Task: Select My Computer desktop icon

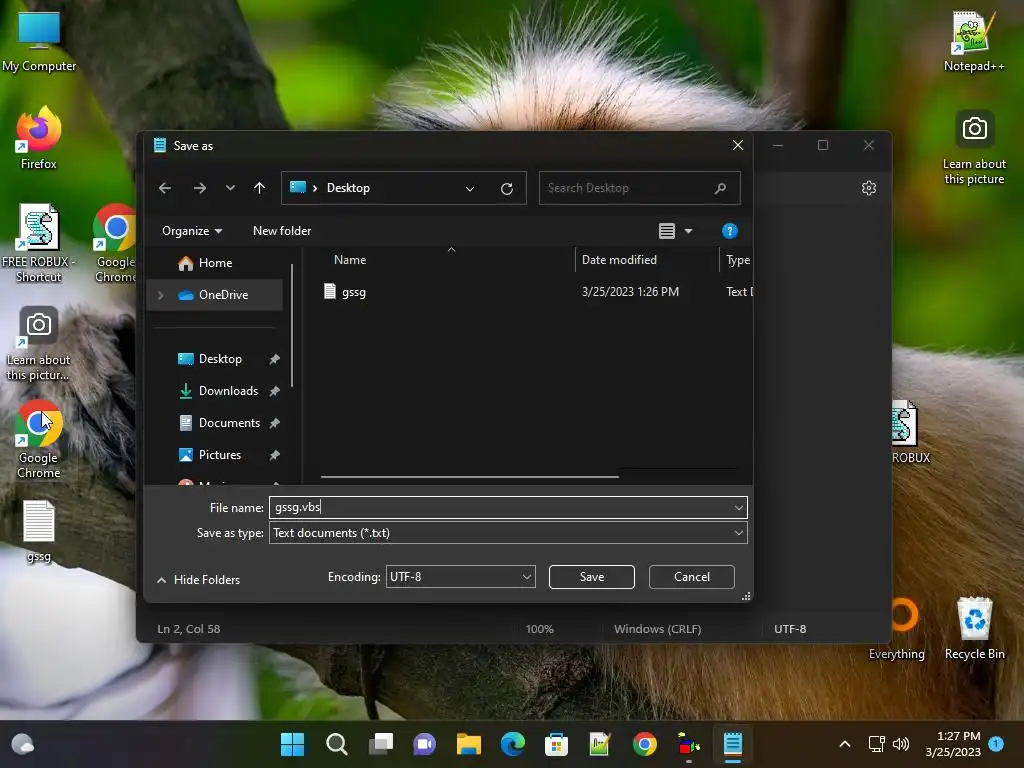Action: click(x=39, y=42)
